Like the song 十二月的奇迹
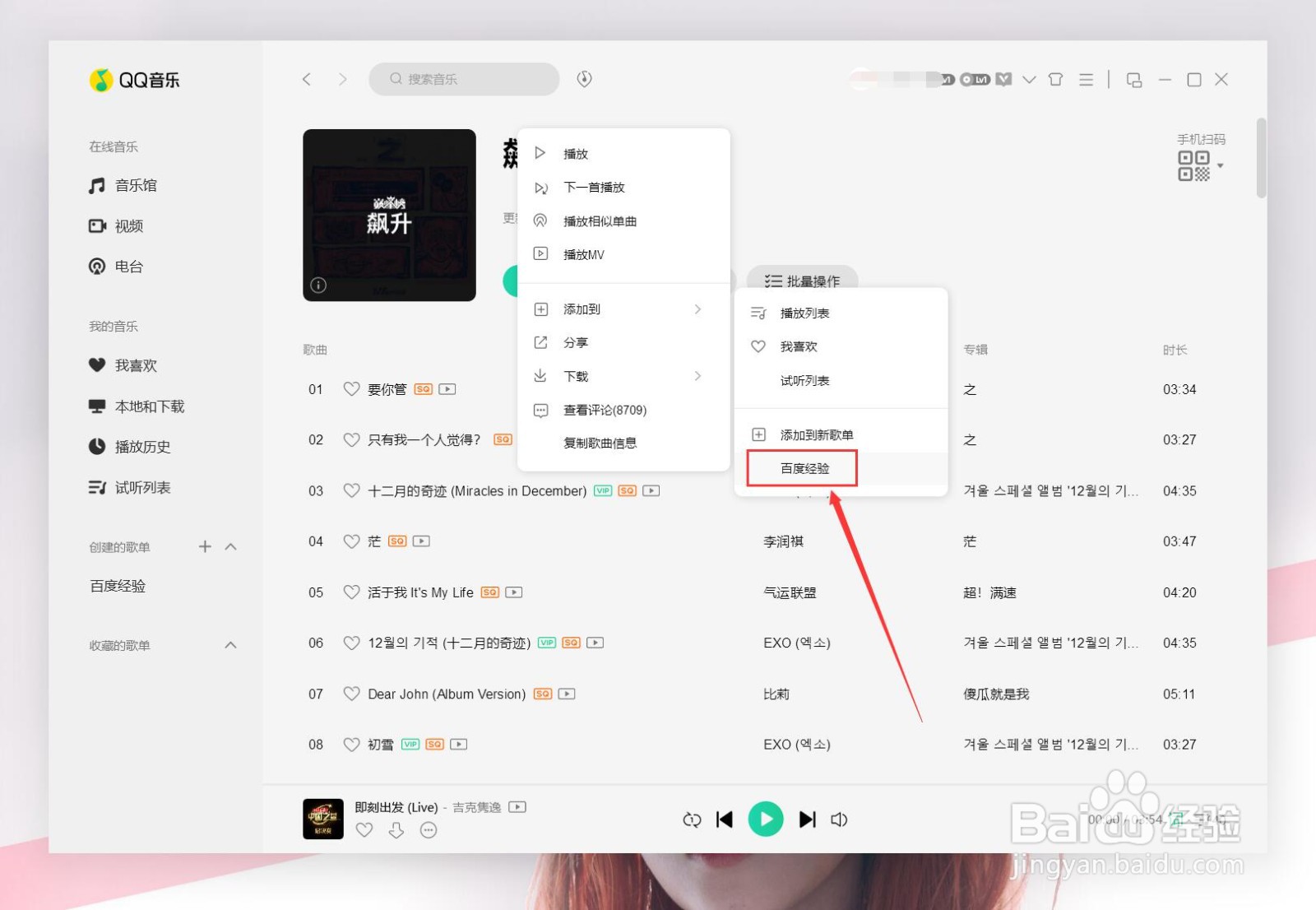 (x=351, y=490)
